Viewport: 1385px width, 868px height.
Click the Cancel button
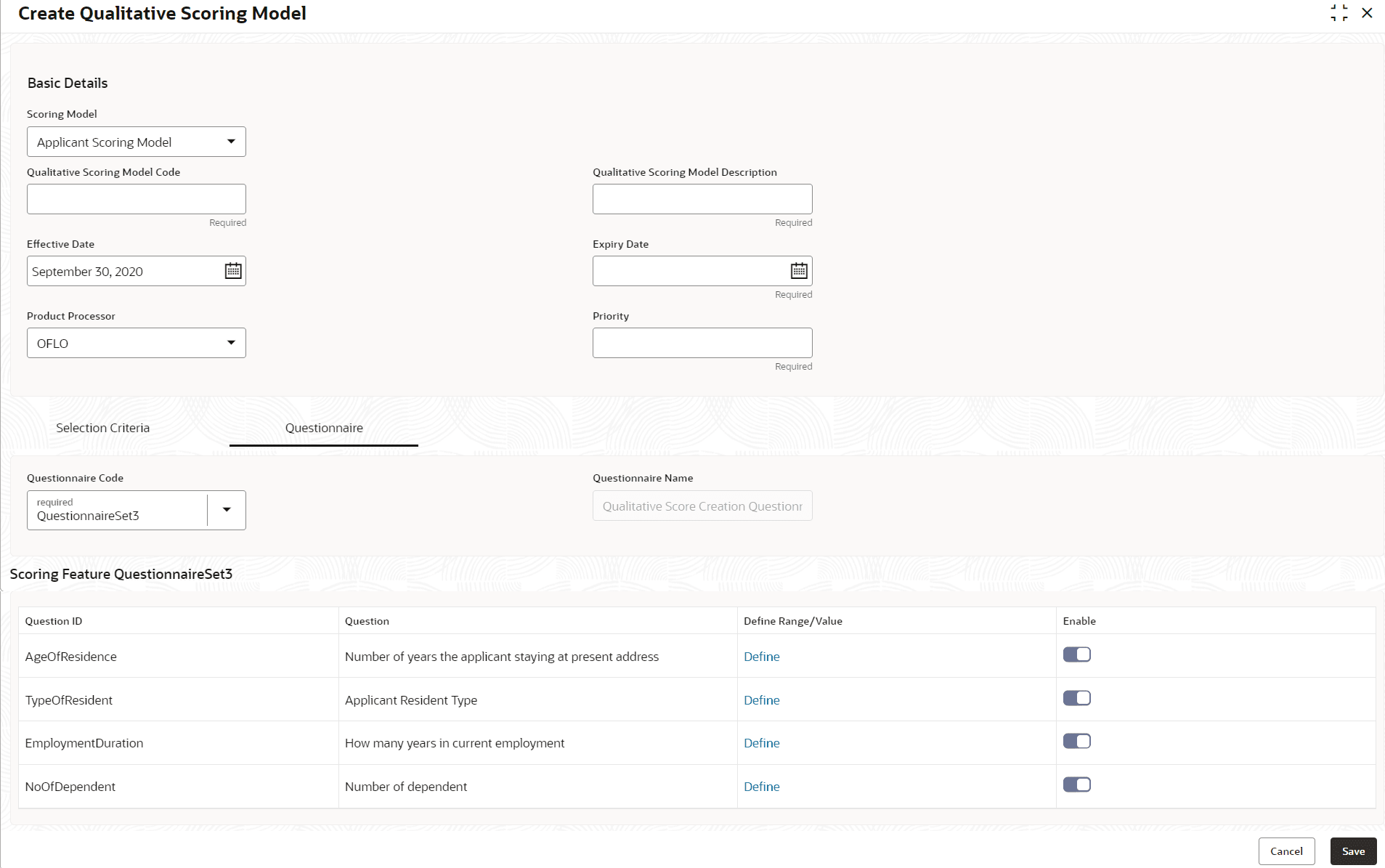click(1286, 851)
